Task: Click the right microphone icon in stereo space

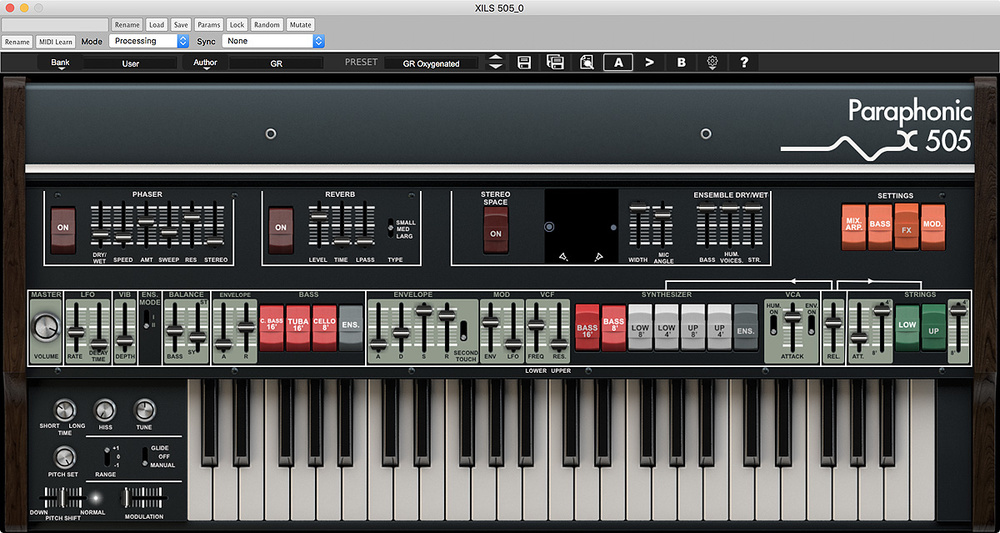Action: (x=598, y=257)
